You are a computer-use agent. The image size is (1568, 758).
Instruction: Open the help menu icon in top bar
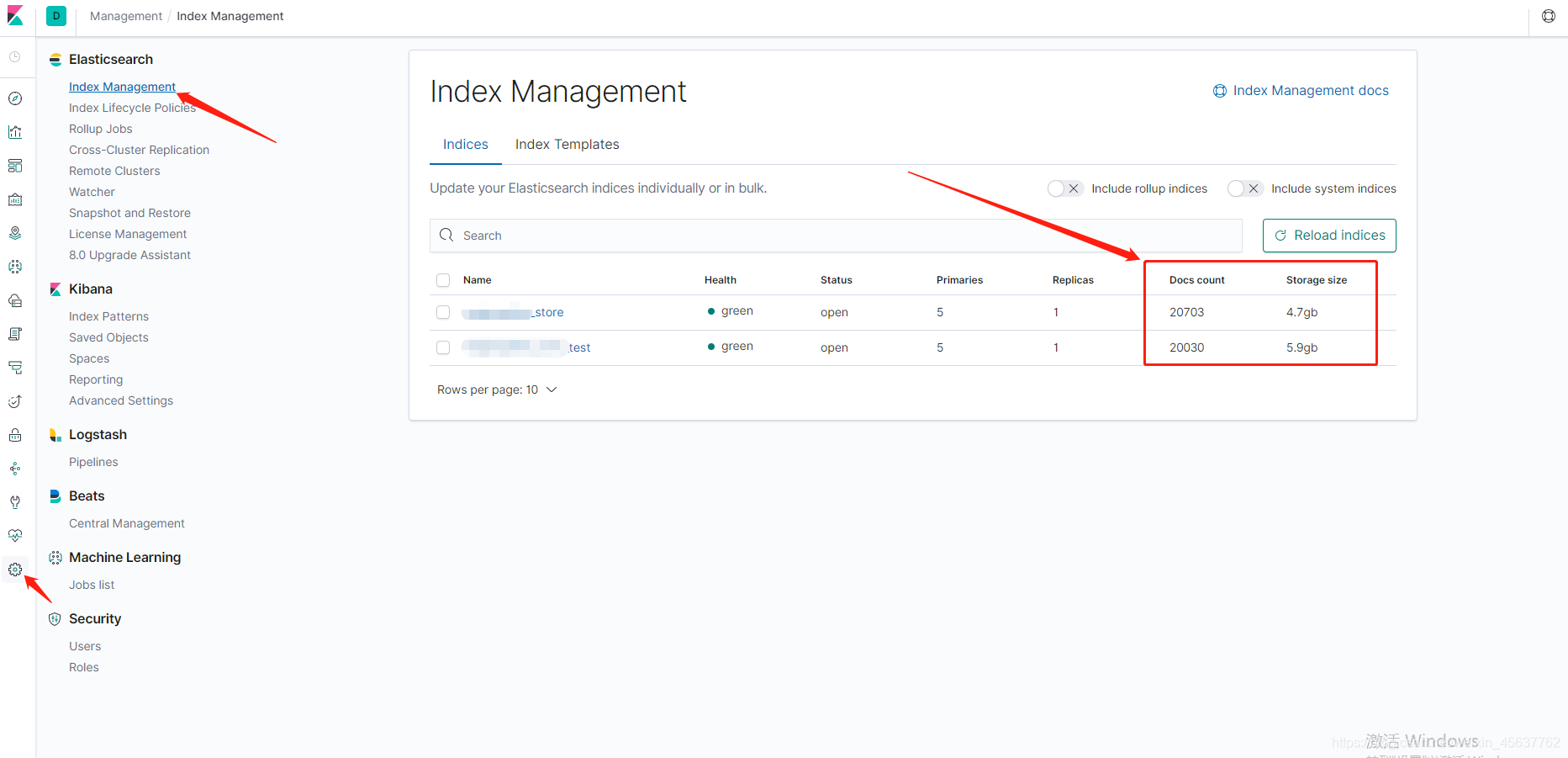click(x=1549, y=16)
